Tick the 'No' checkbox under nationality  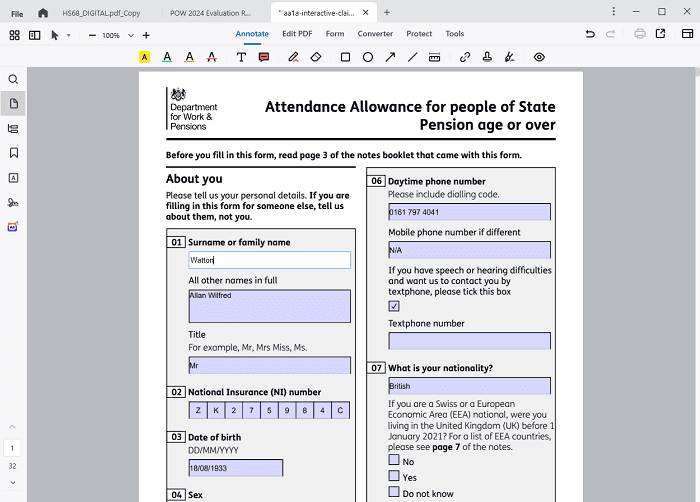coord(394,461)
